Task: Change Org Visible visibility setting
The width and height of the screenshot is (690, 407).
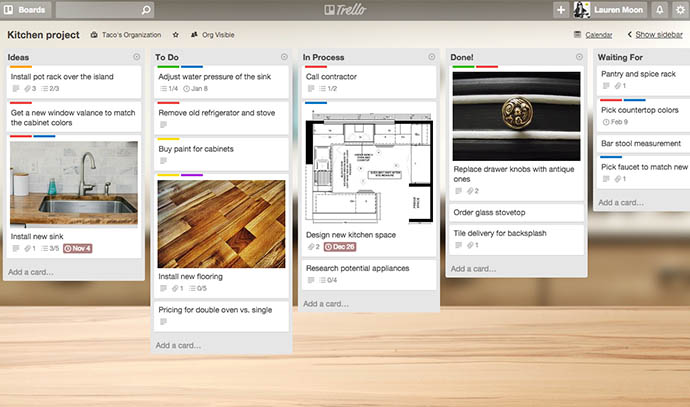Action: (x=213, y=35)
